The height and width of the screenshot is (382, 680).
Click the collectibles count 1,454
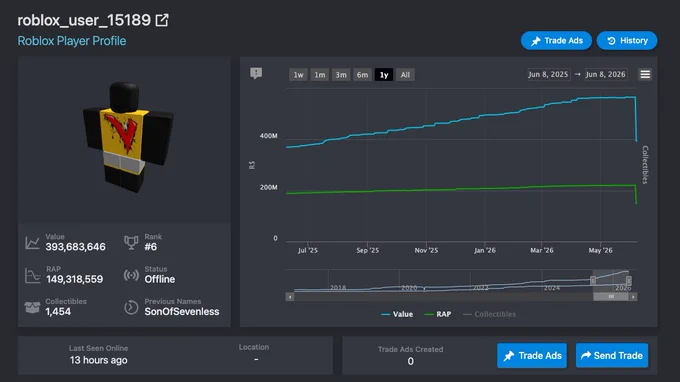click(58, 312)
